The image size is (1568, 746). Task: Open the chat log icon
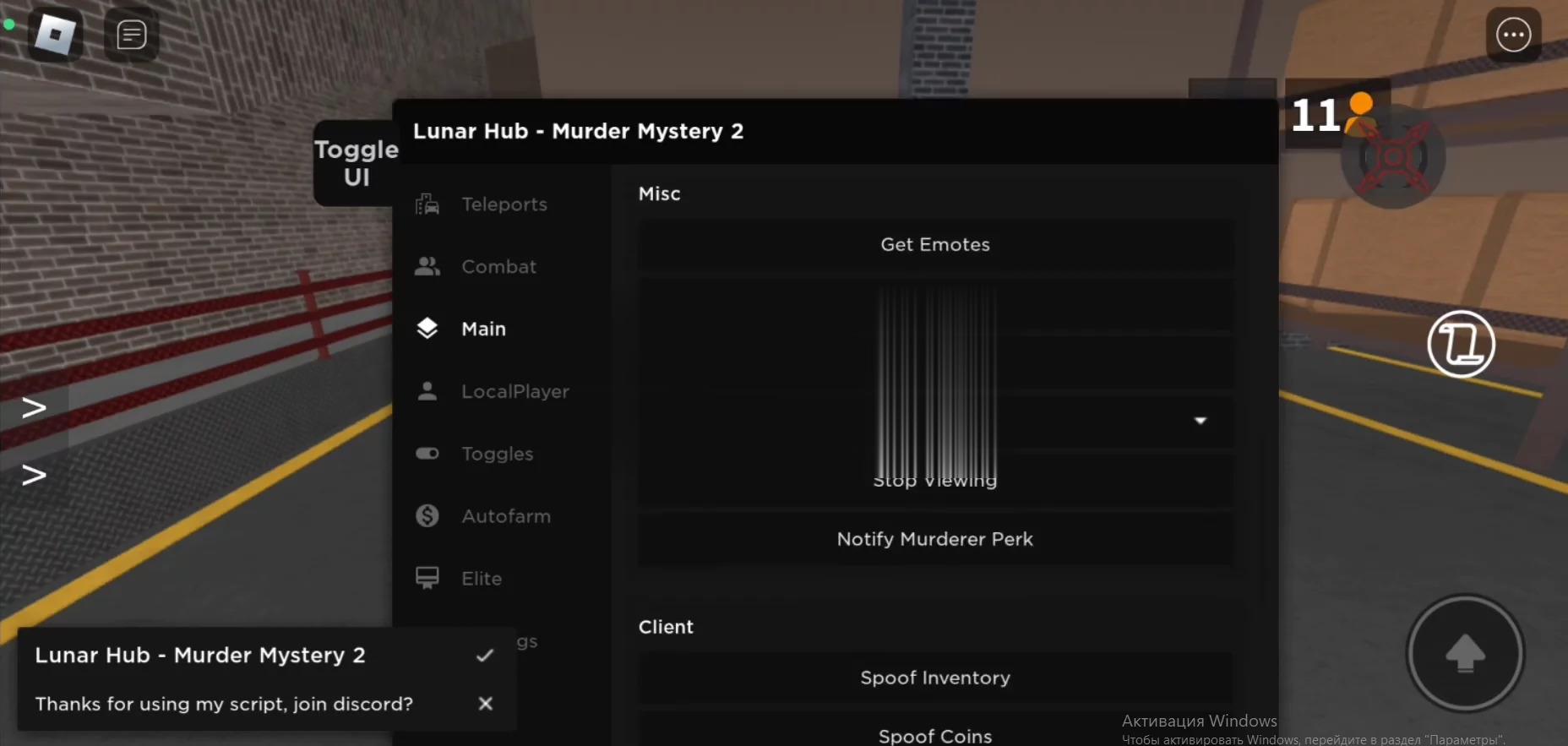131,35
